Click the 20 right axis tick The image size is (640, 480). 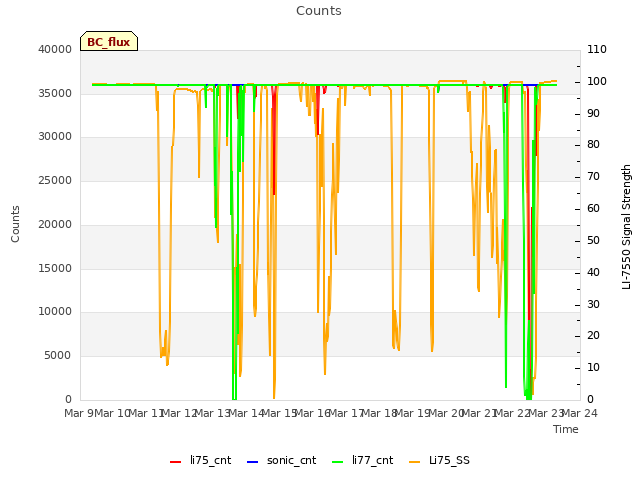(x=593, y=336)
